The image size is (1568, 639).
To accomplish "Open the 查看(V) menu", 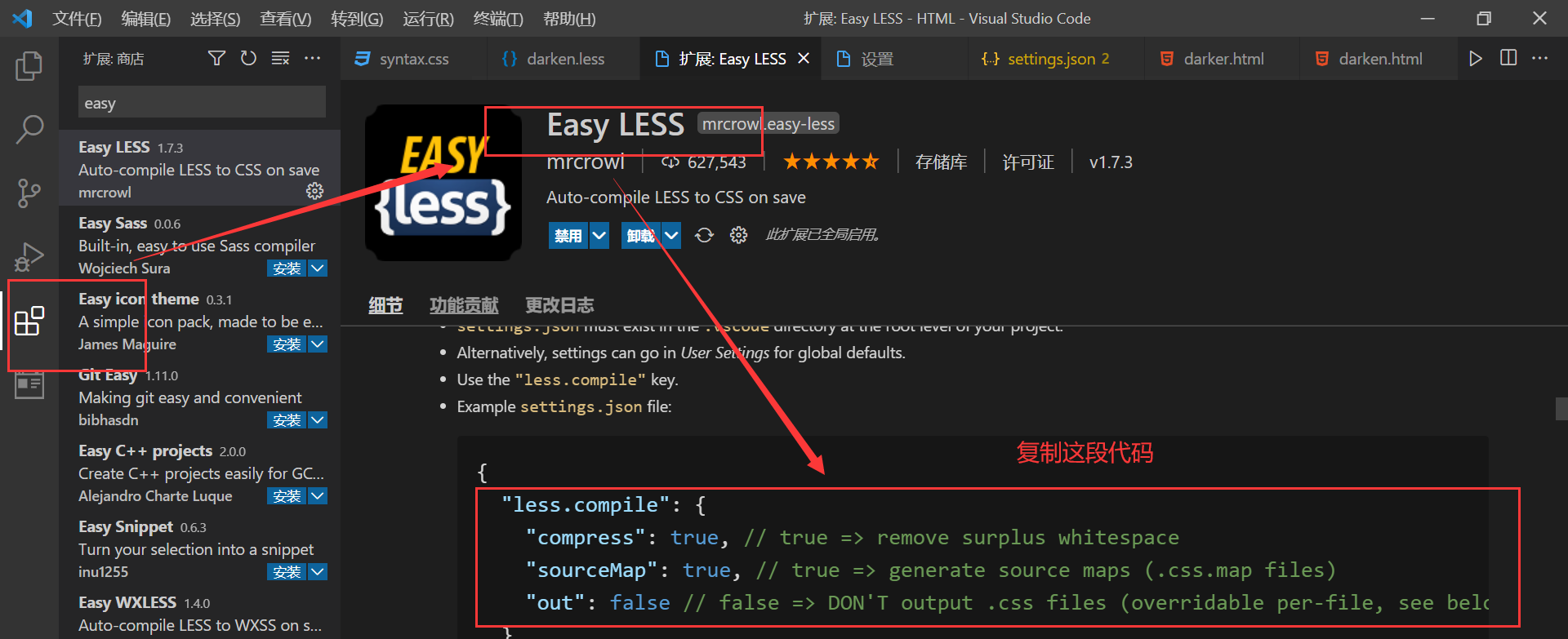I will click(286, 18).
